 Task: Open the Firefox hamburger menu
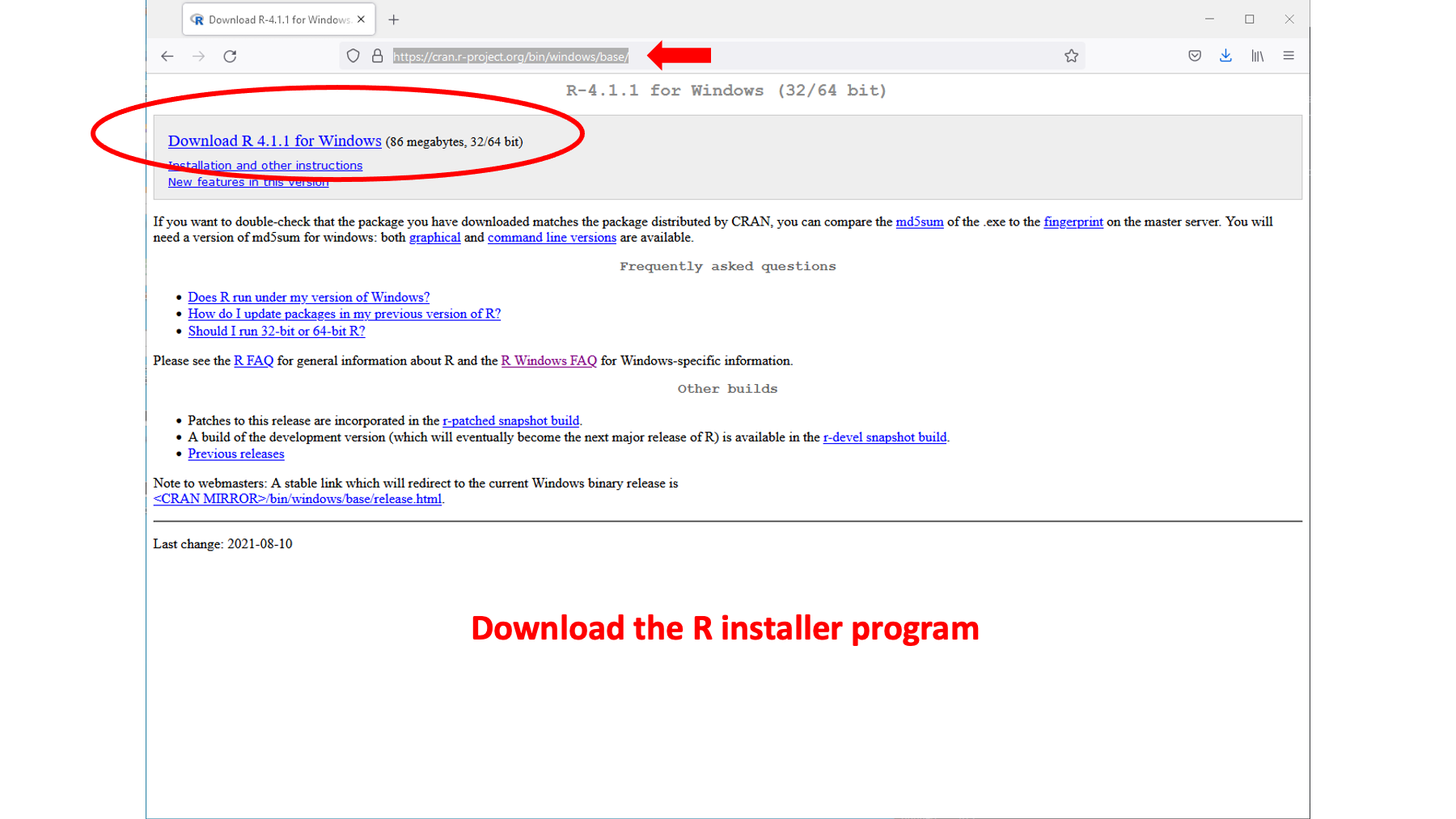tap(1289, 56)
